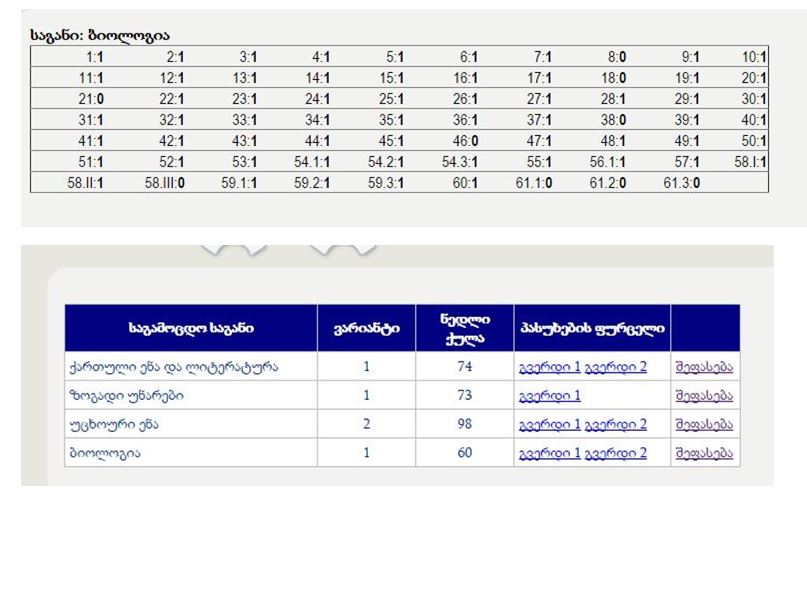Open გვერდი 2 link for უცხოური ენა
This screenshot has width=807, height=610.
[x=616, y=425]
